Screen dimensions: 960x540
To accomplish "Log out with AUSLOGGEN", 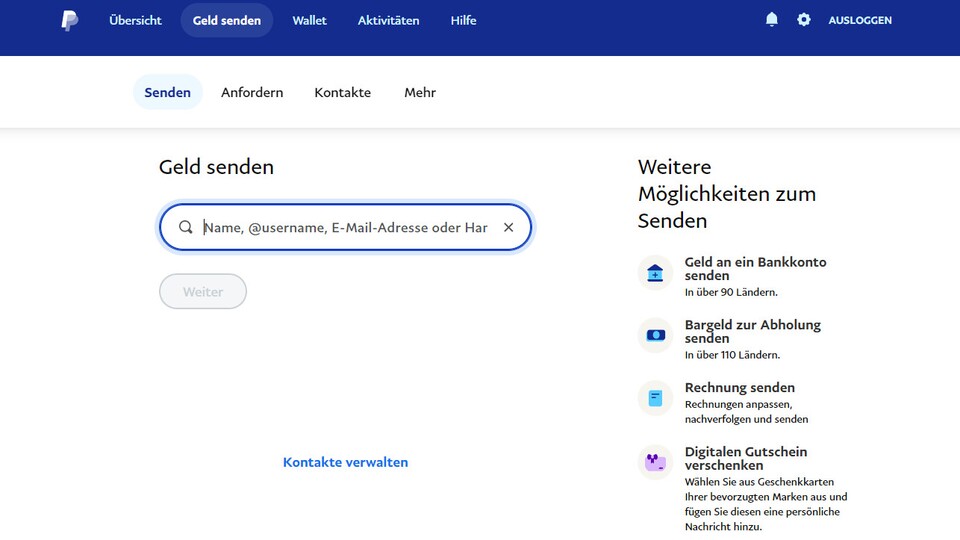I will (860, 20).
